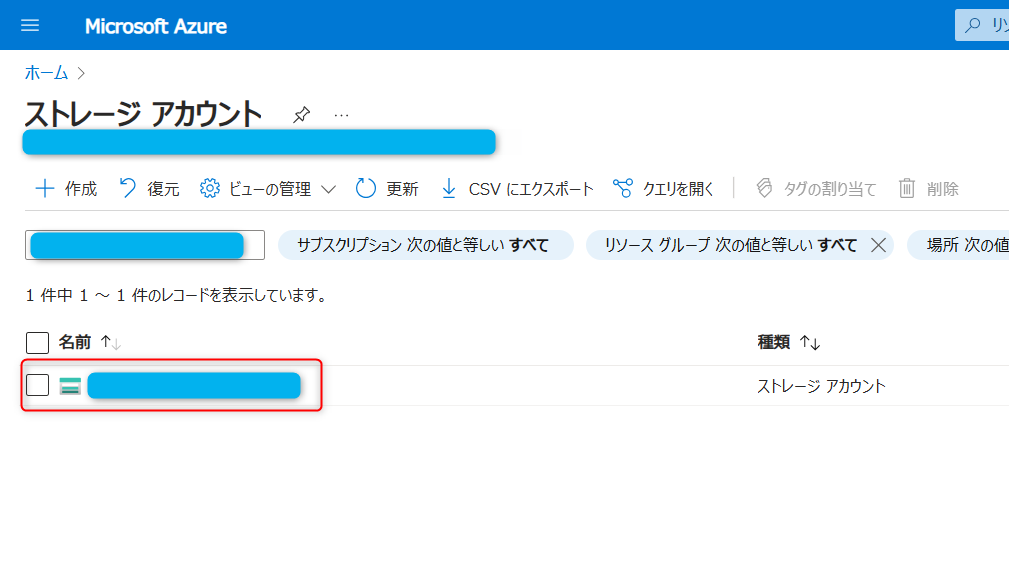This screenshot has height=572, width=1009.
Task: Expand the ビューの管理 dropdown chevron
Action: pos(329,189)
